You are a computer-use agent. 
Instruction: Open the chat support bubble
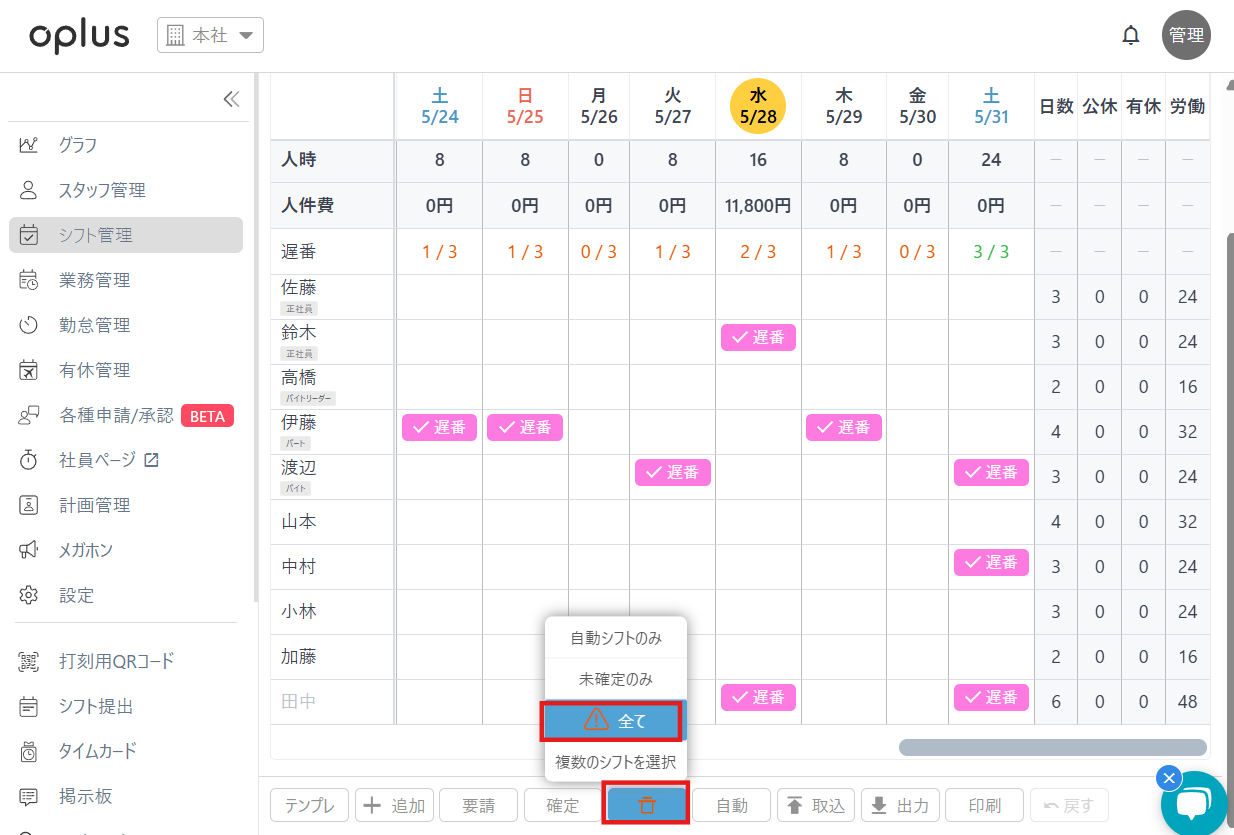tap(1193, 807)
